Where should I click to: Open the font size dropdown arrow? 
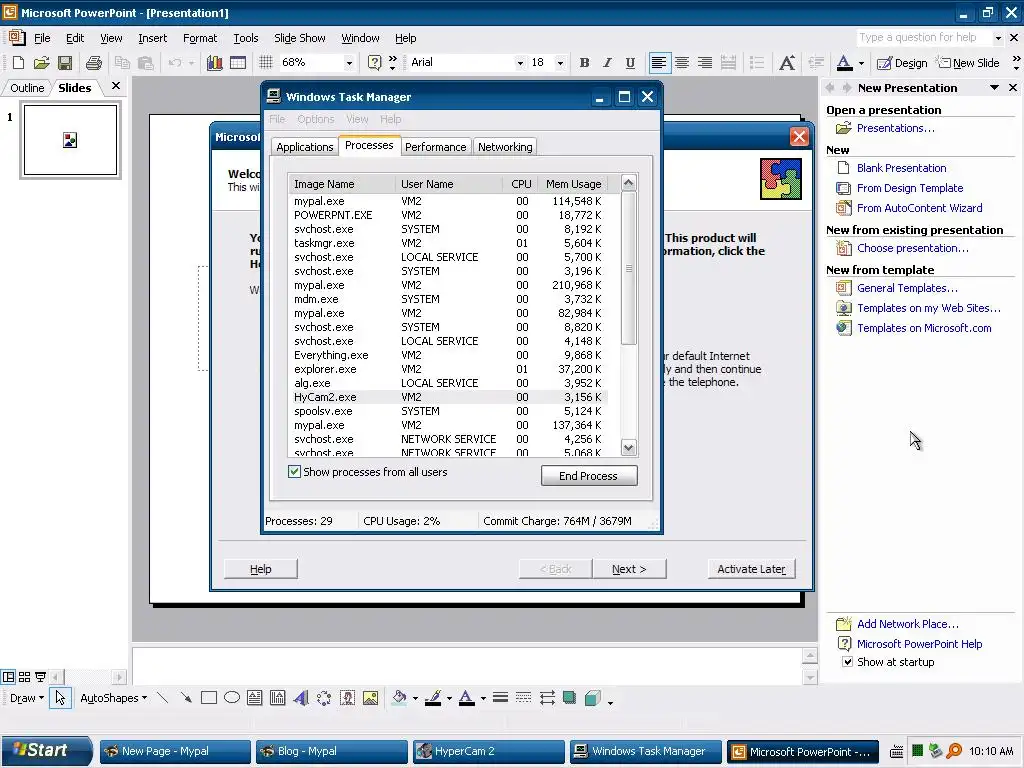560,63
